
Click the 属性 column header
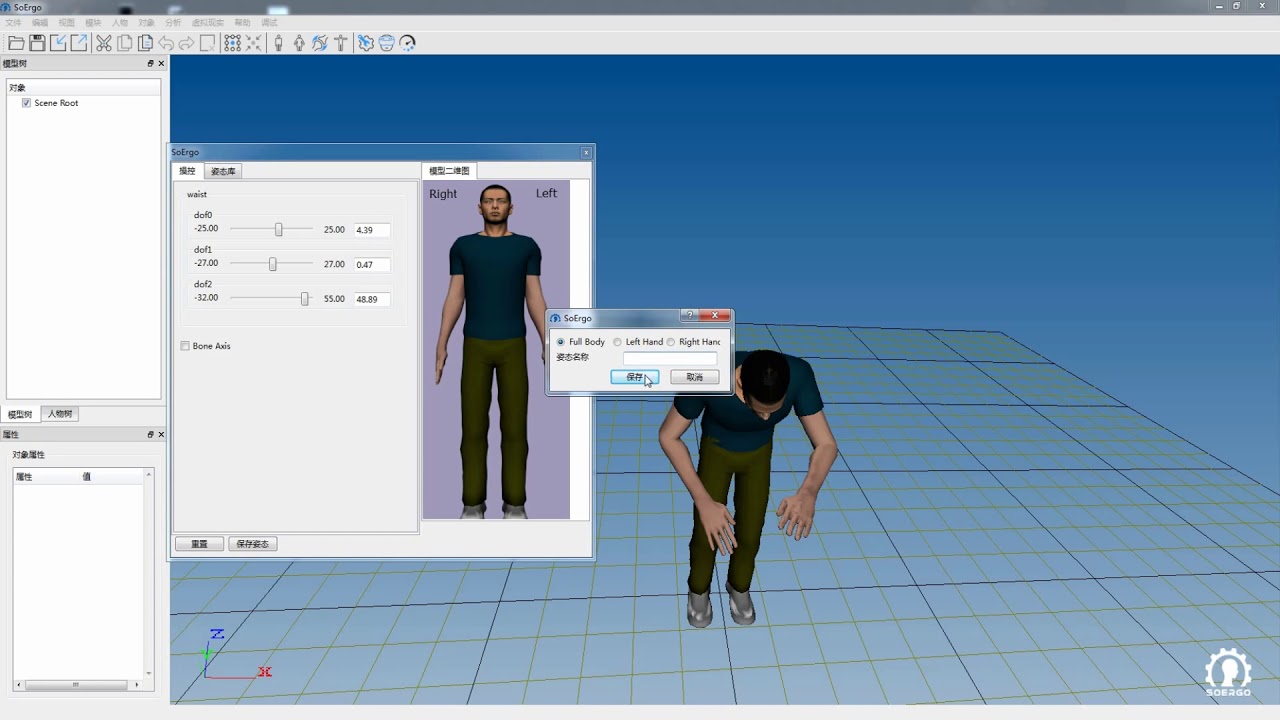pyautogui.click(x=47, y=477)
